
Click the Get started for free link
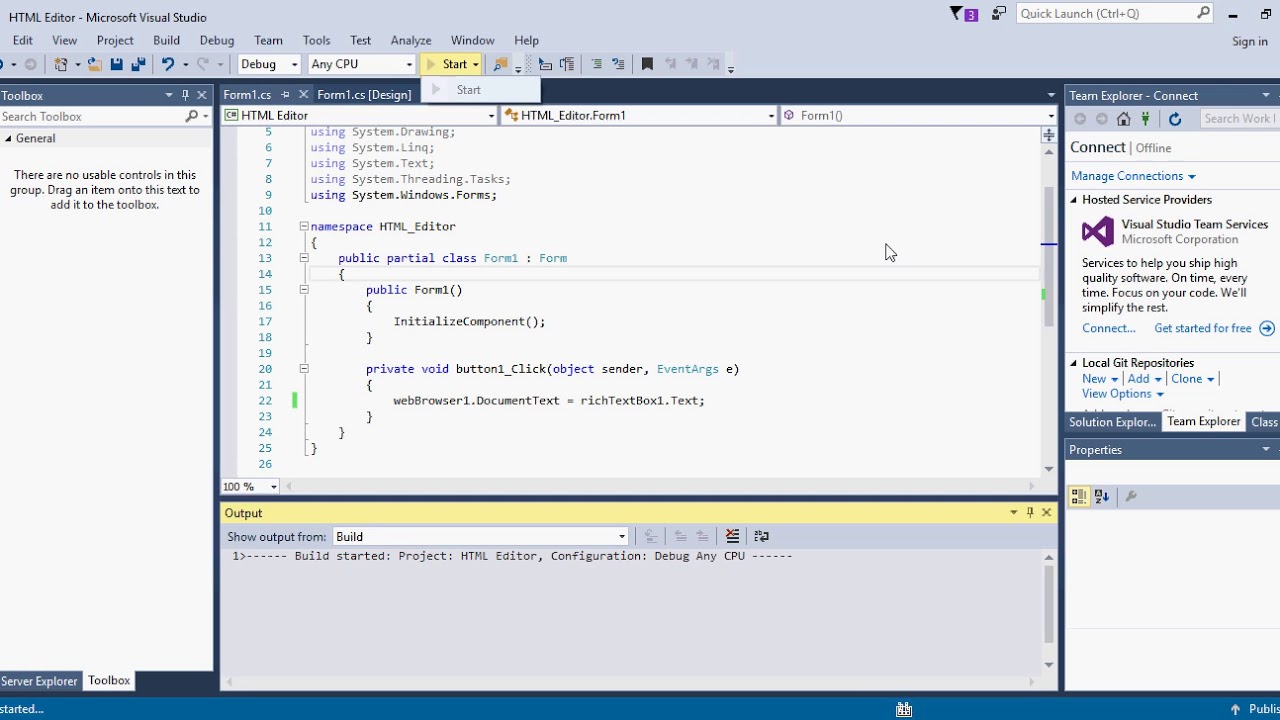click(1202, 328)
